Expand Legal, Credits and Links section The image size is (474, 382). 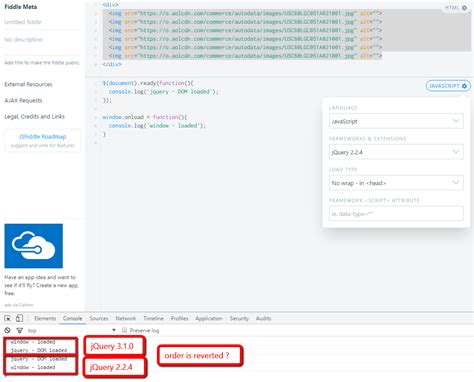click(34, 116)
